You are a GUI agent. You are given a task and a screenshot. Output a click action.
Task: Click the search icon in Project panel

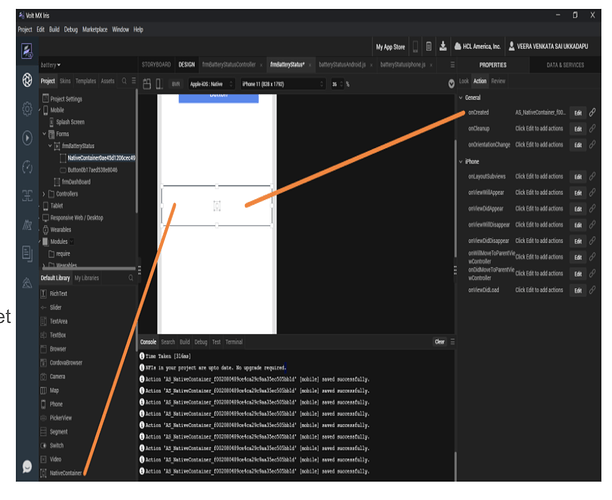coord(124,81)
